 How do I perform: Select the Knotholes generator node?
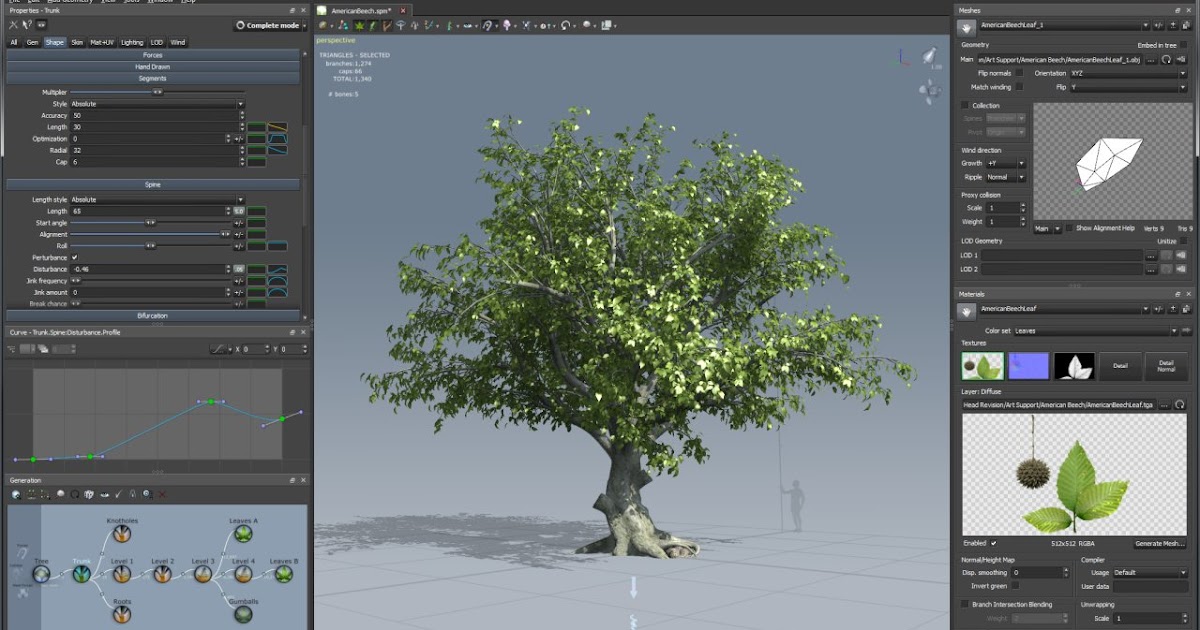pyautogui.click(x=121, y=534)
